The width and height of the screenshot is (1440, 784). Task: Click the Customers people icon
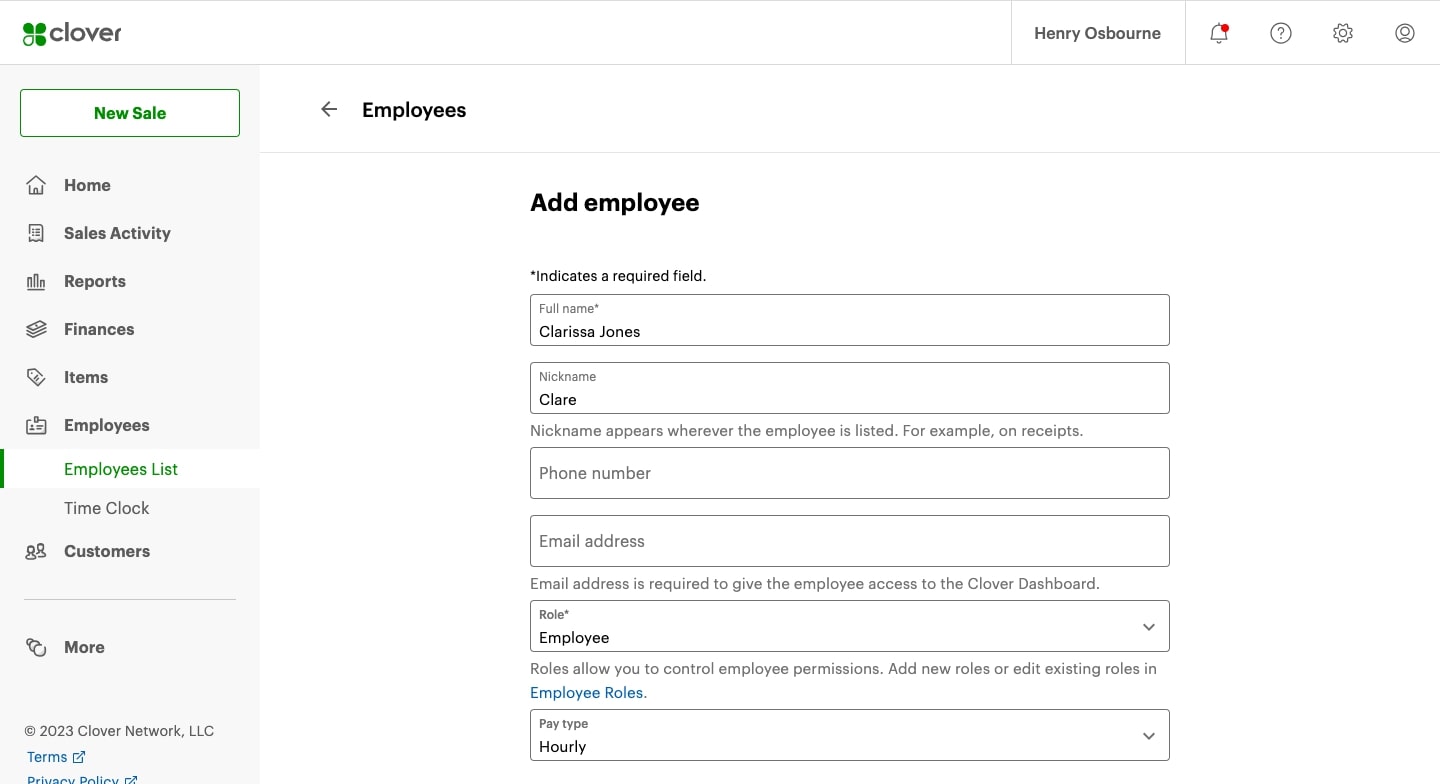(36, 551)
